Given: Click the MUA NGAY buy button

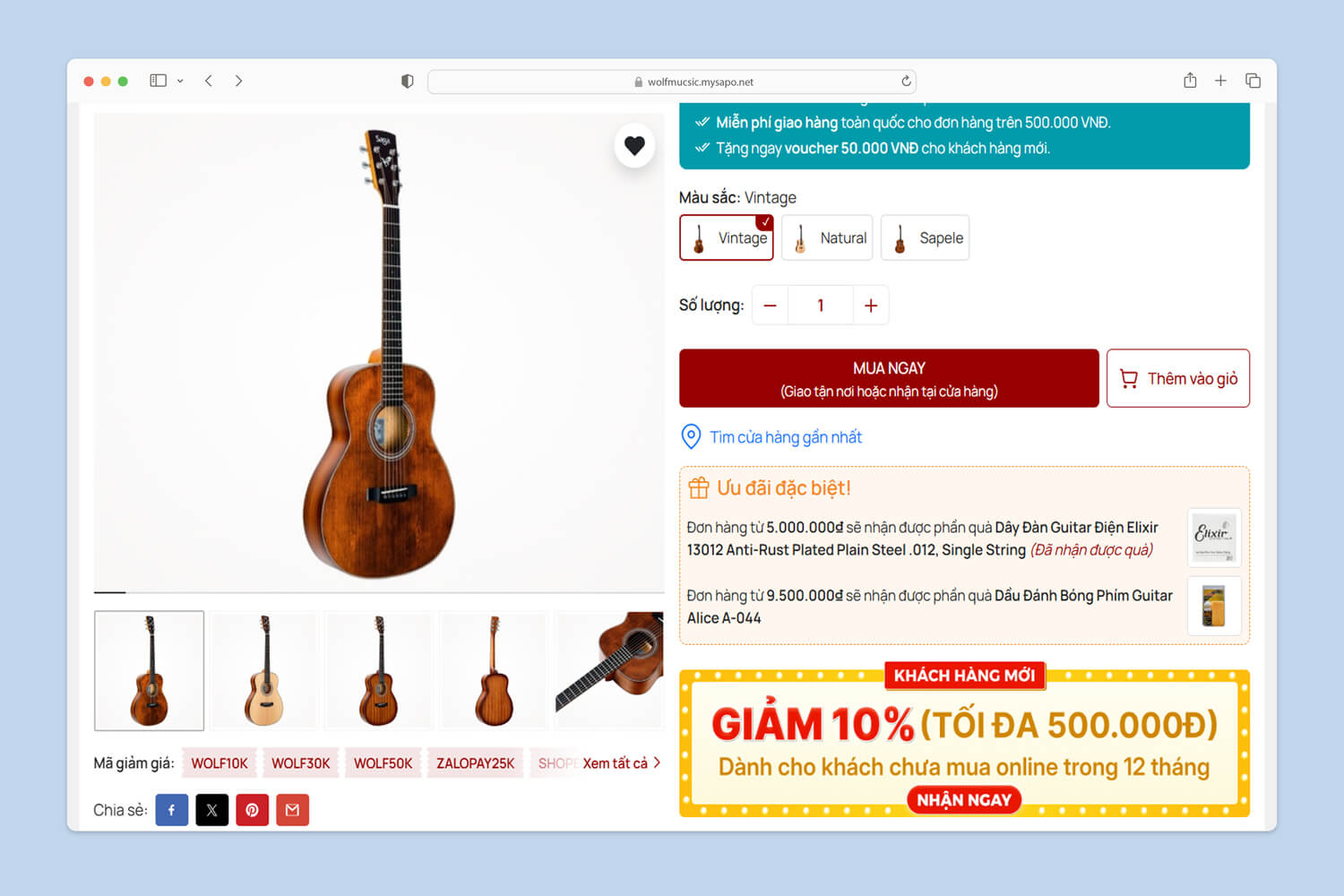Looking at the screenshot, I should [889, 378].
